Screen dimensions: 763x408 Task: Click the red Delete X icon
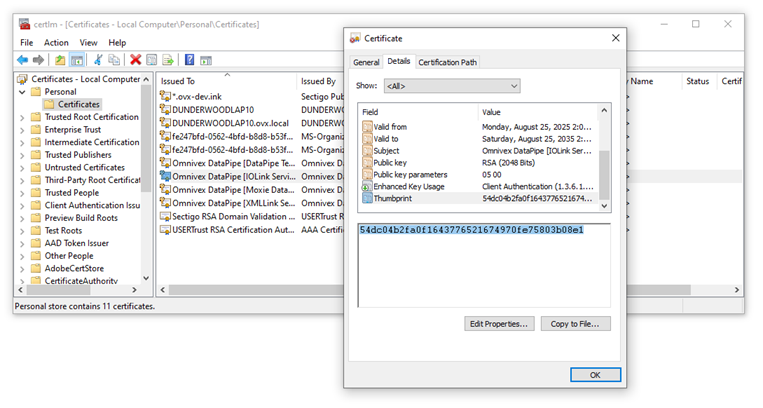click(x=135, y=60)
